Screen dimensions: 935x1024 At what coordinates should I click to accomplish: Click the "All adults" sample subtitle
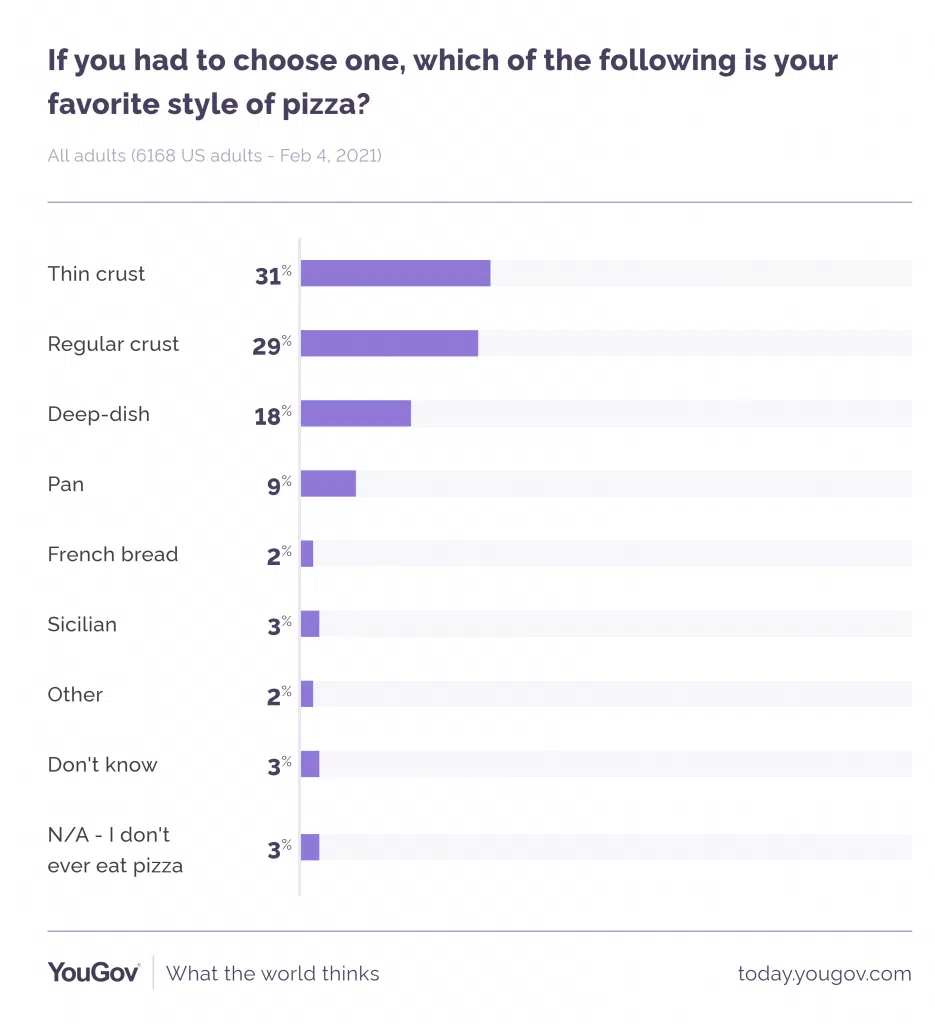[214, 156]
